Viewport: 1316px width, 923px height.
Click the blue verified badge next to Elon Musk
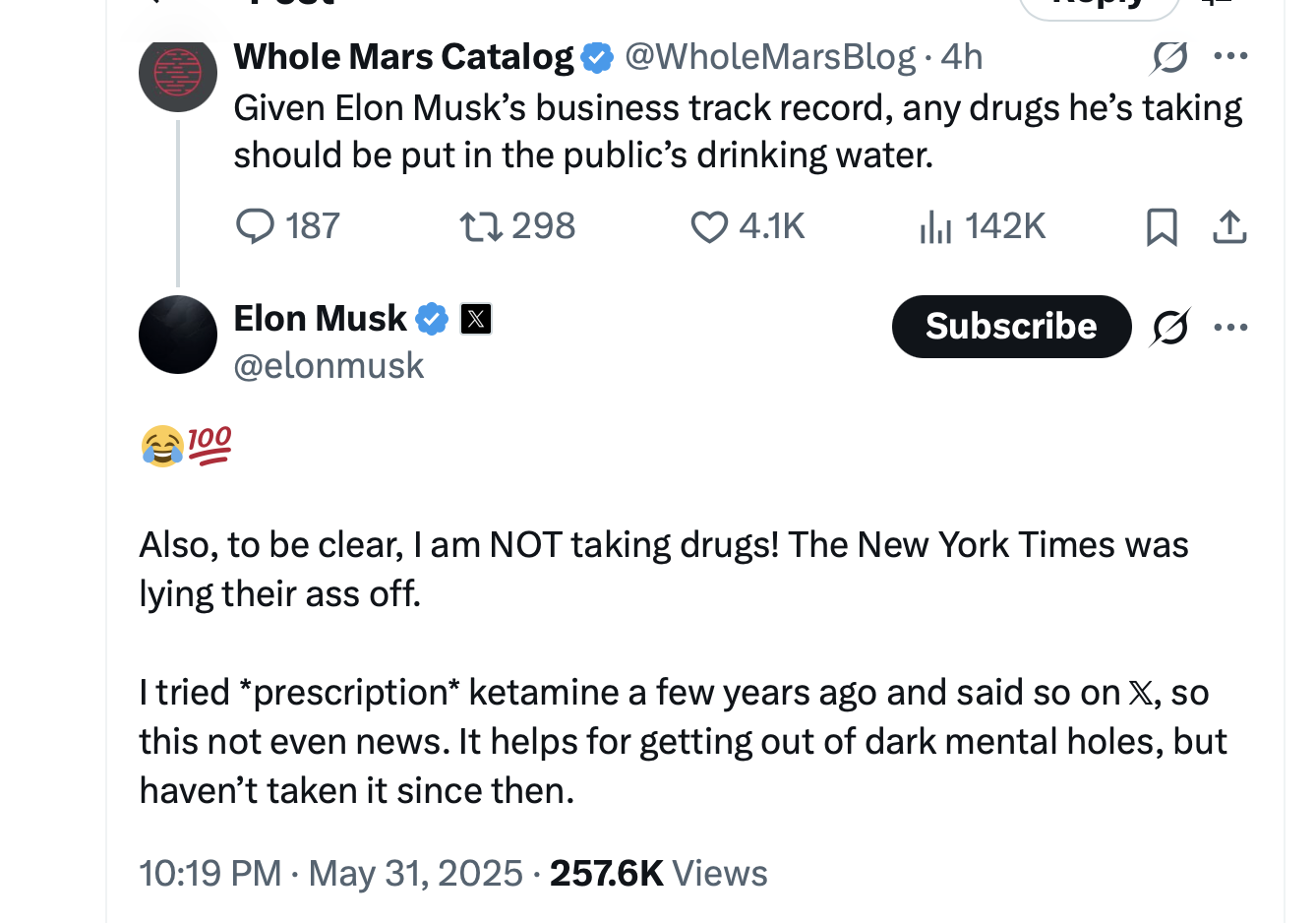432,319
